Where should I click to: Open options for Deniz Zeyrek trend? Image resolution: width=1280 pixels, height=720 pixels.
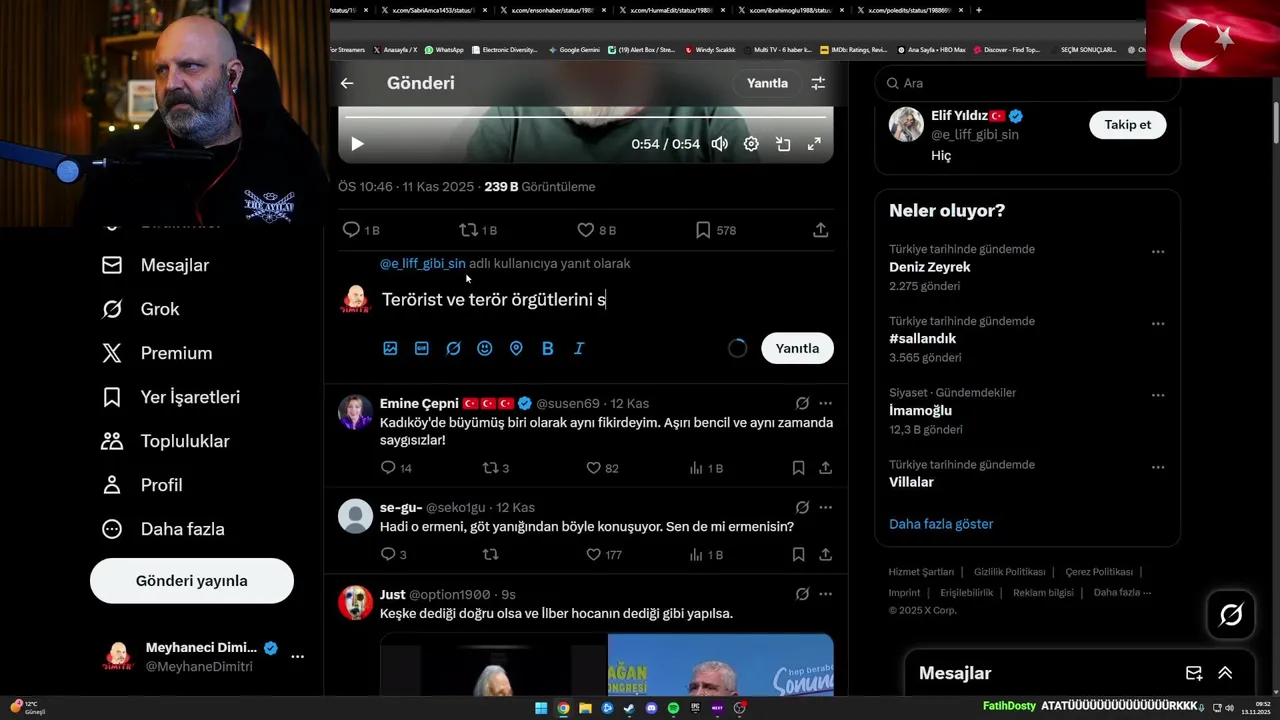click(x=1158, y=252)
